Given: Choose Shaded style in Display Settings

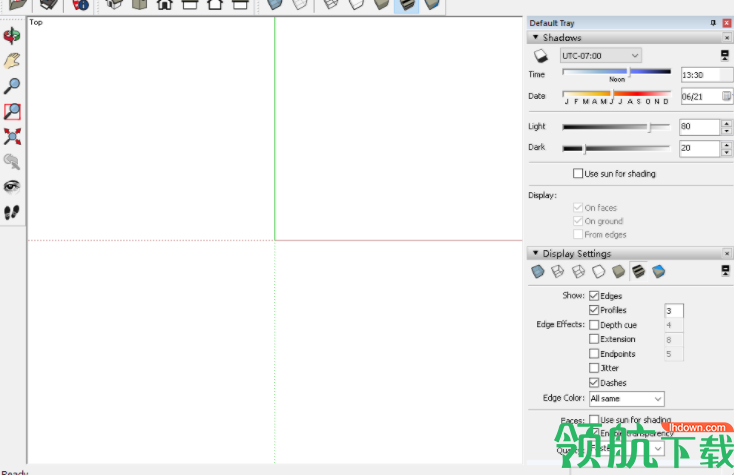Looking at the screenshot, I should [x=618, y=271].
